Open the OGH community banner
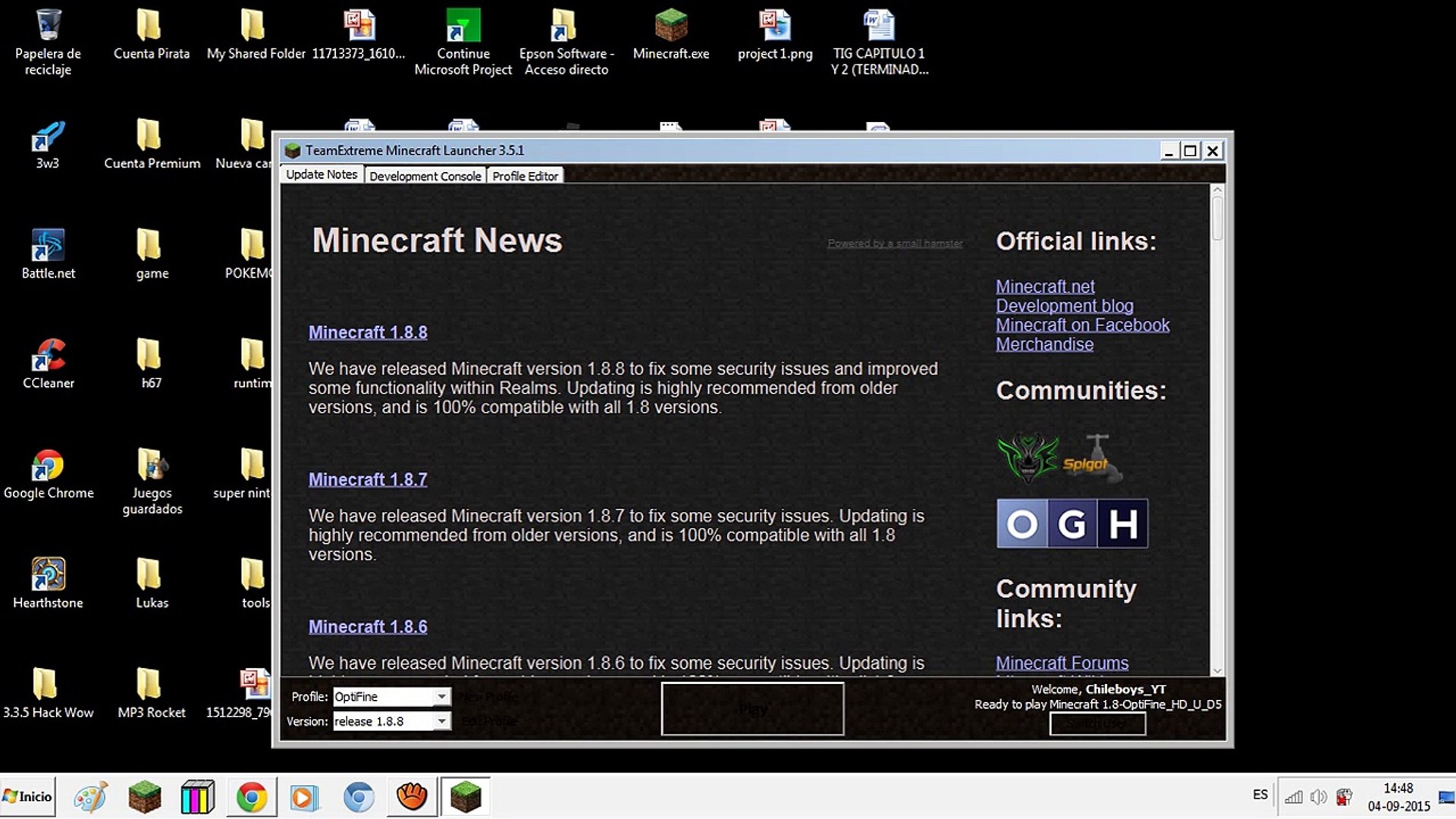The width and height of the screenshot is (1456, 819). coord(1072,523)
